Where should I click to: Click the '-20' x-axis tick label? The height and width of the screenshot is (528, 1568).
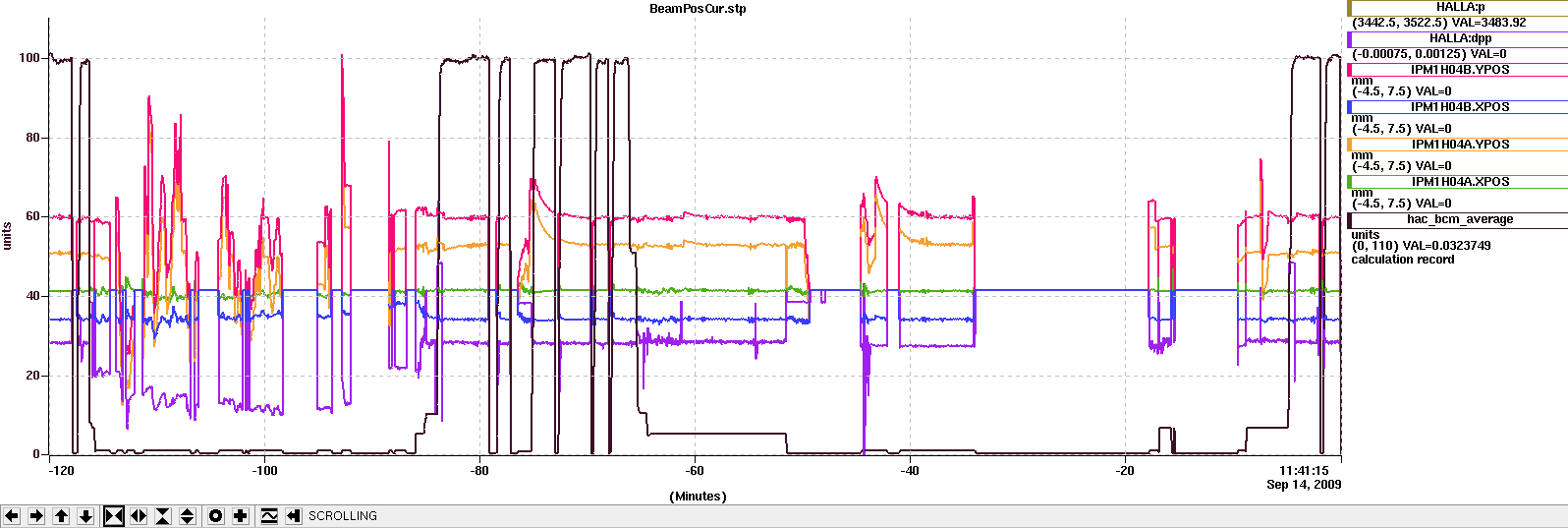[x=1125, y=471]
